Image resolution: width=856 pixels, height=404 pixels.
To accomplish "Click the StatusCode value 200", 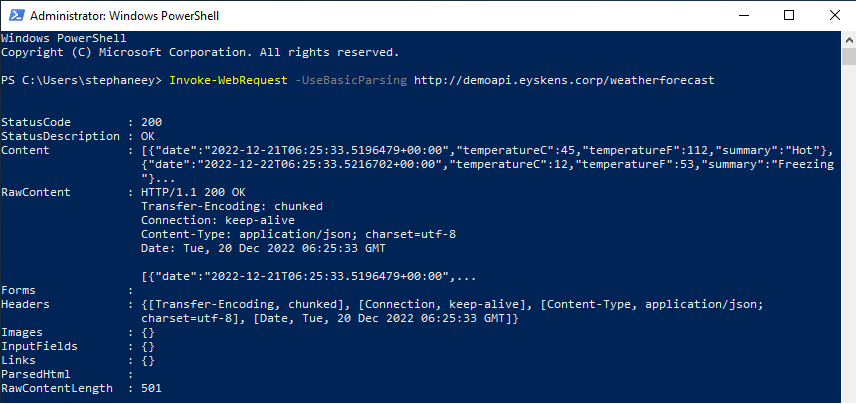I will pos(152,121).
